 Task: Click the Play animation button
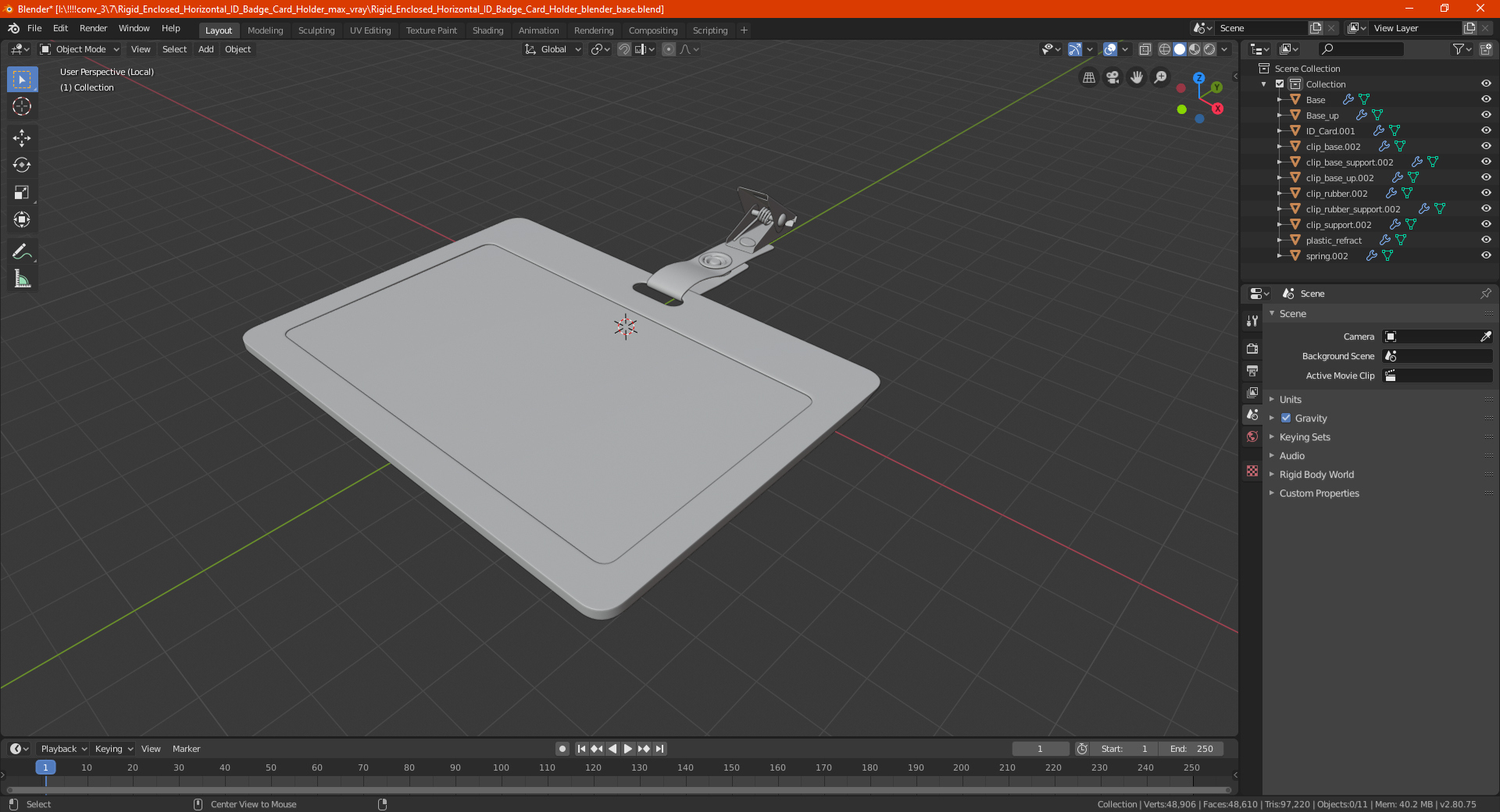pos(628,749)
